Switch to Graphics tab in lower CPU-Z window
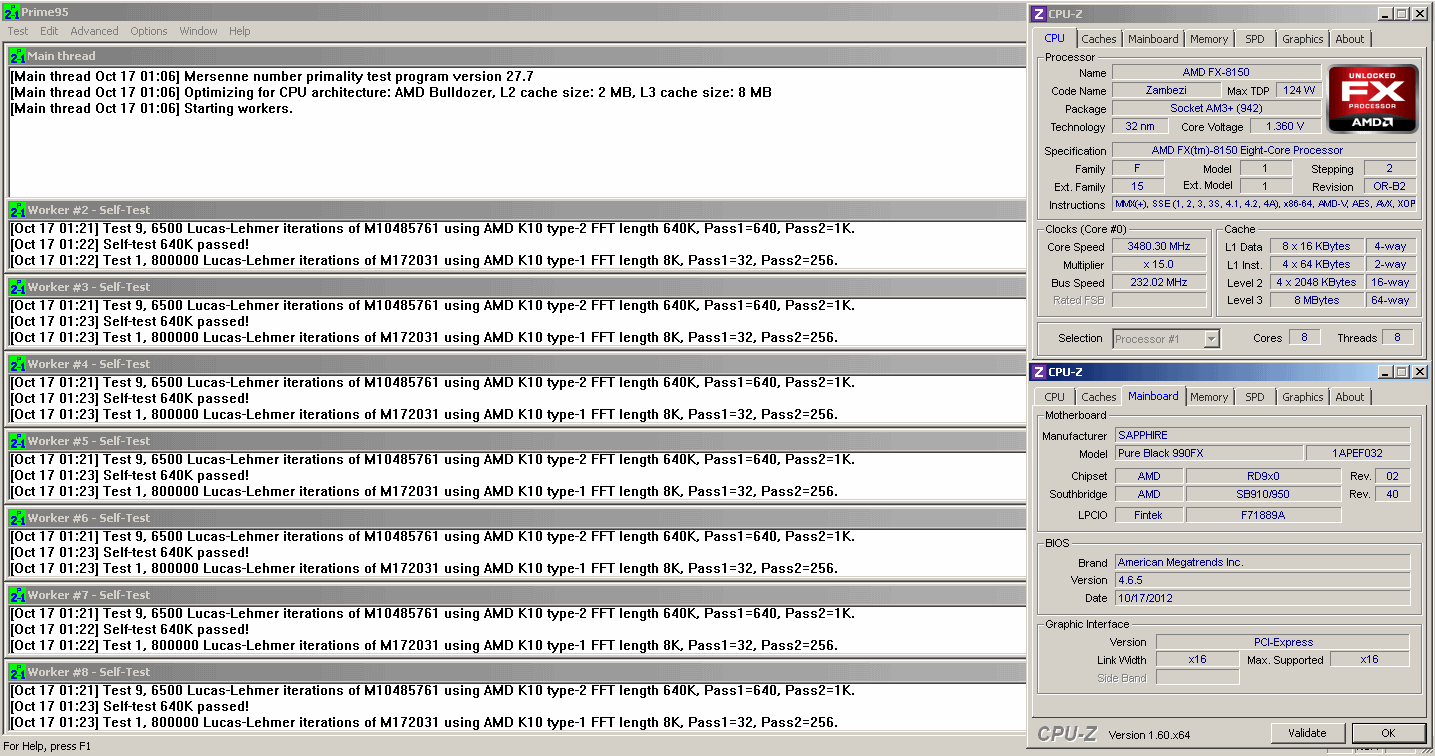The image size is (1435, 756). click(1303, 397)
